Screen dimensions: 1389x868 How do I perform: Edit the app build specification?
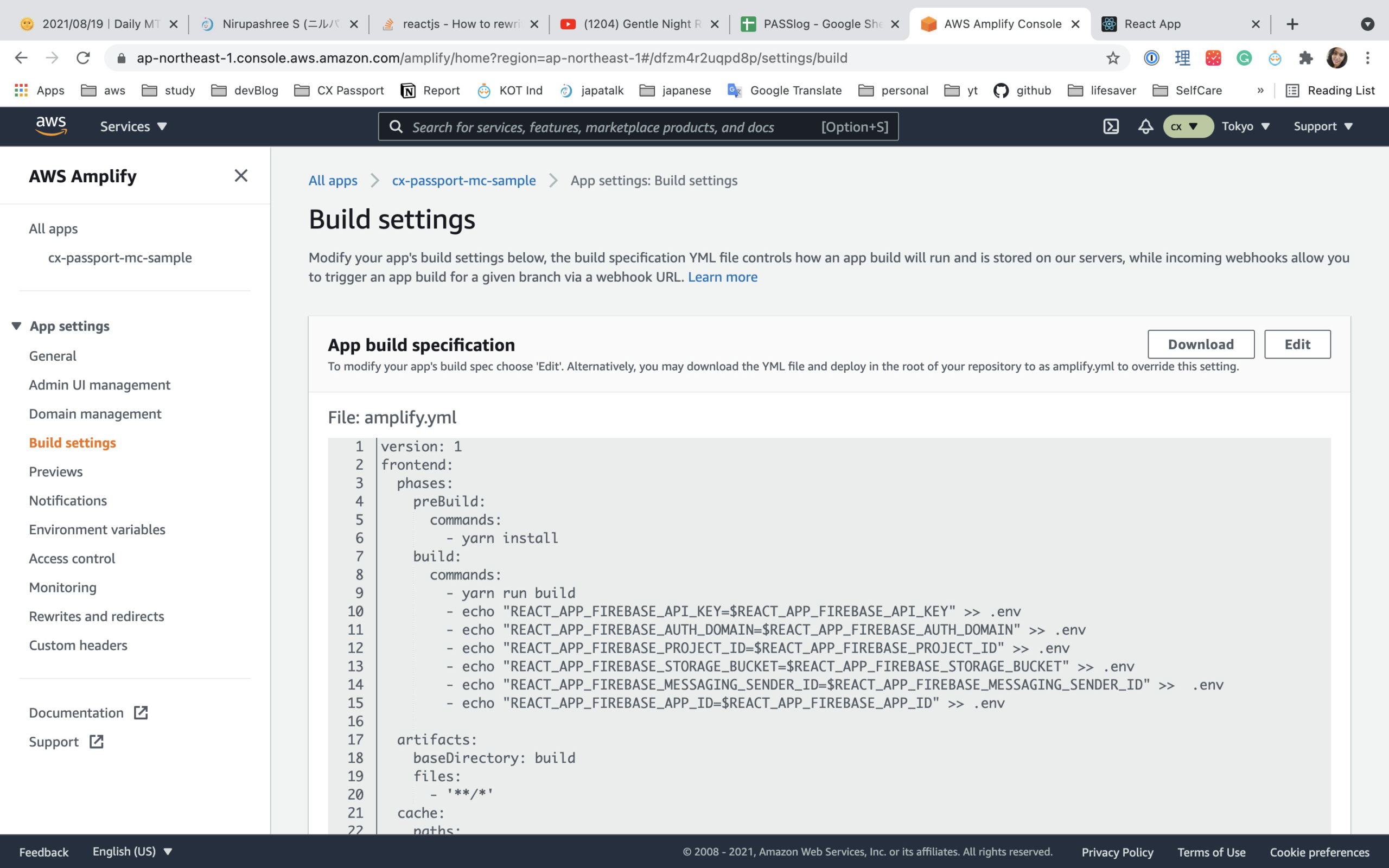coord(1297,344)
